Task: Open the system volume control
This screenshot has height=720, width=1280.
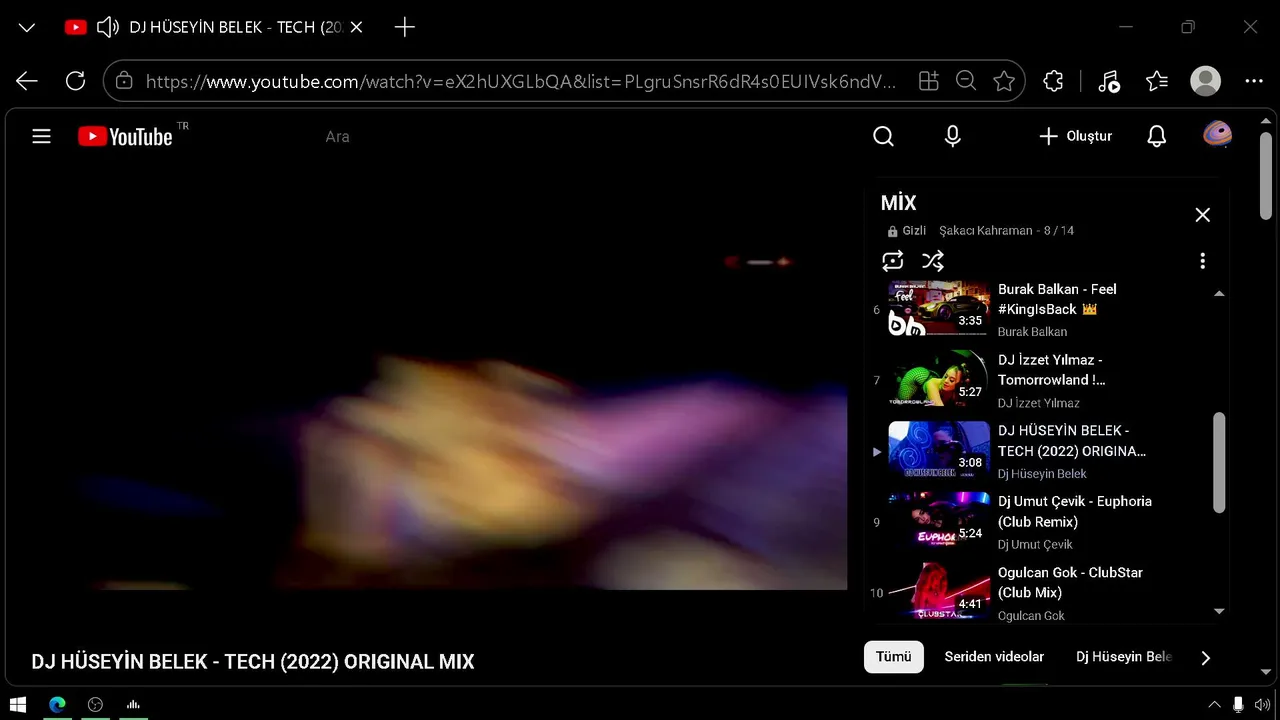Action: [x=1262, y=704]
